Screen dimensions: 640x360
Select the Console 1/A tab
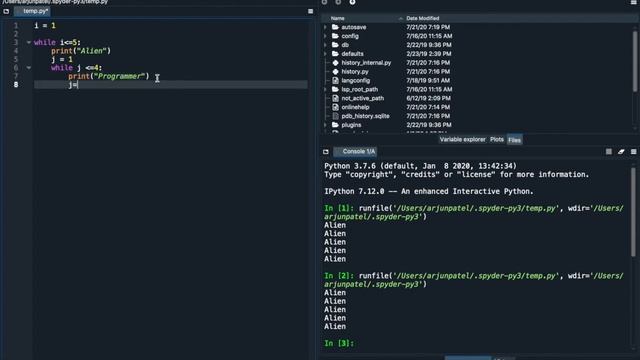point(356,151)
